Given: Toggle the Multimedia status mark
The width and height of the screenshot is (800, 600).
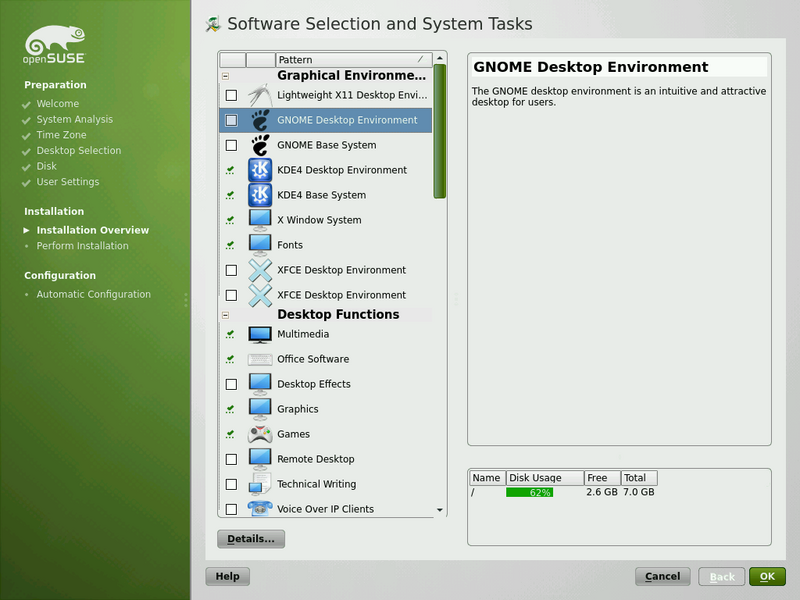Looking at the screenshot, I should 231,334.
